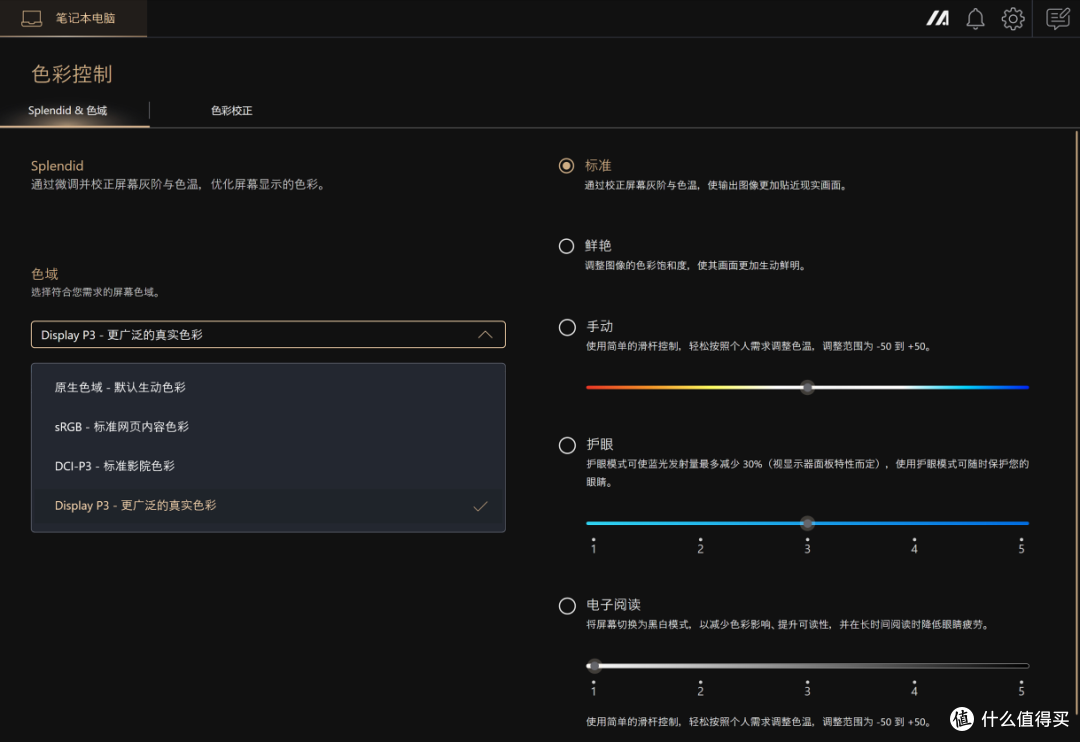Click tick label 5 under 护眼 slider

(x=1021, y=549)
